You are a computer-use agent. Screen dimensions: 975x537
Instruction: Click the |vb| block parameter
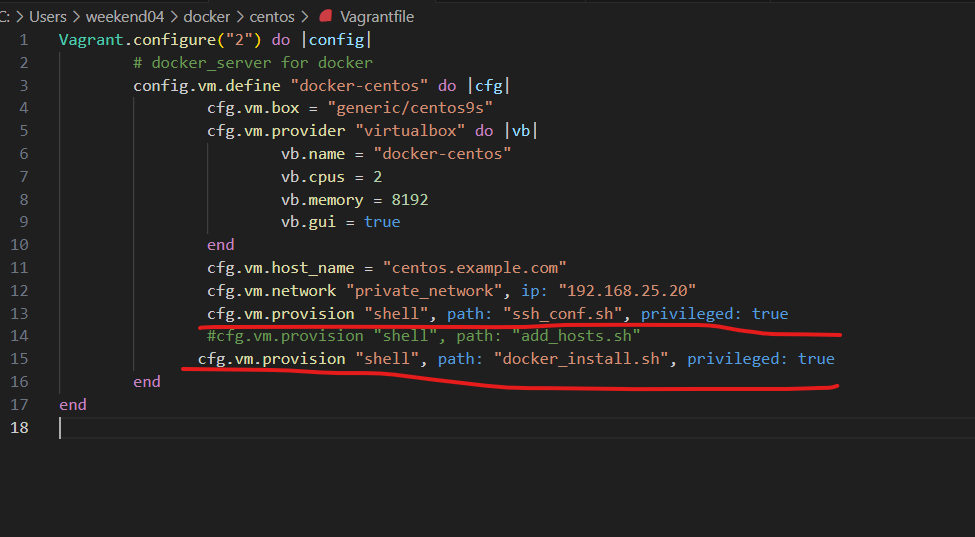520,131
